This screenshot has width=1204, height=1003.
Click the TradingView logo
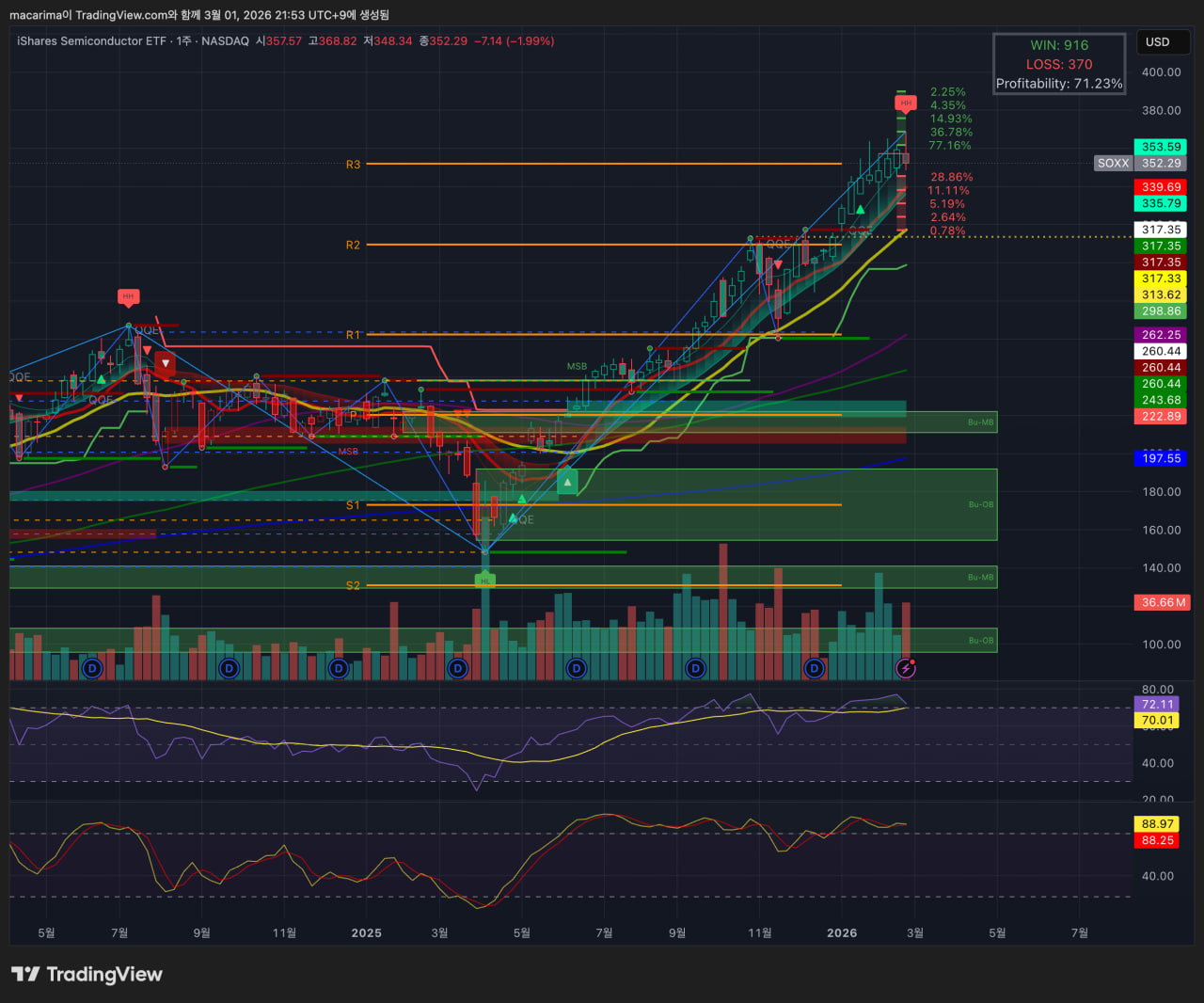pos(87,974)
